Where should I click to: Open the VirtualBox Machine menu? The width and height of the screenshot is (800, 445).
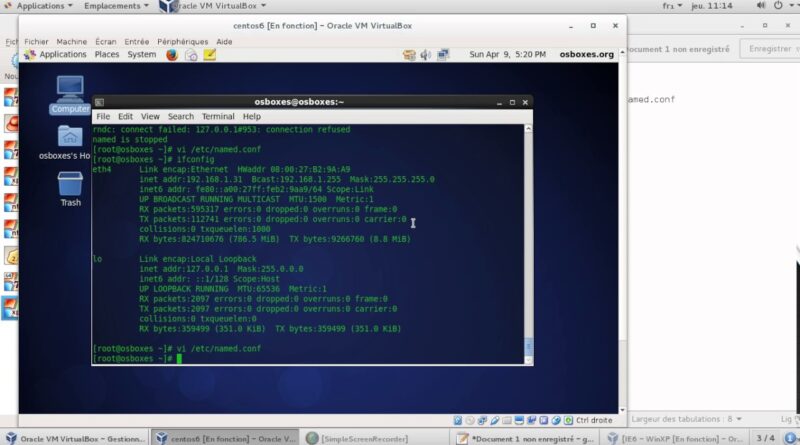71,41
